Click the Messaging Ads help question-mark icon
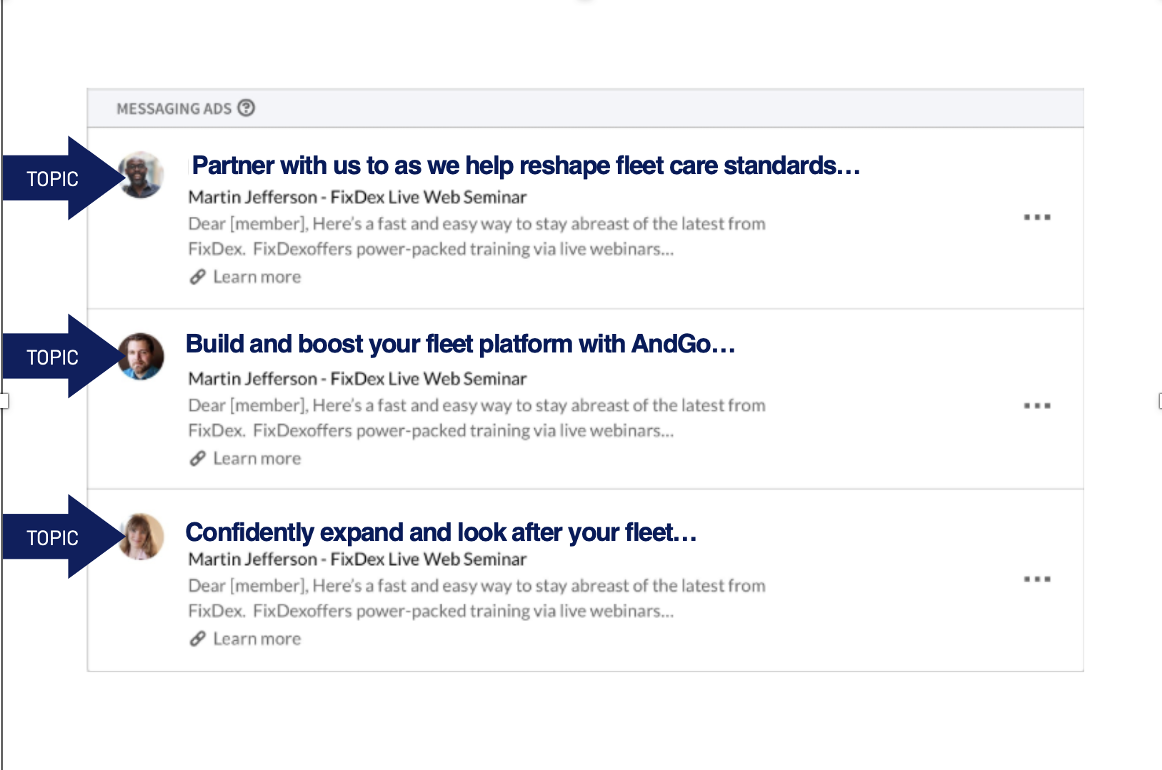The height and width of the screenshot is (770, 1162). tap(246, 108)
